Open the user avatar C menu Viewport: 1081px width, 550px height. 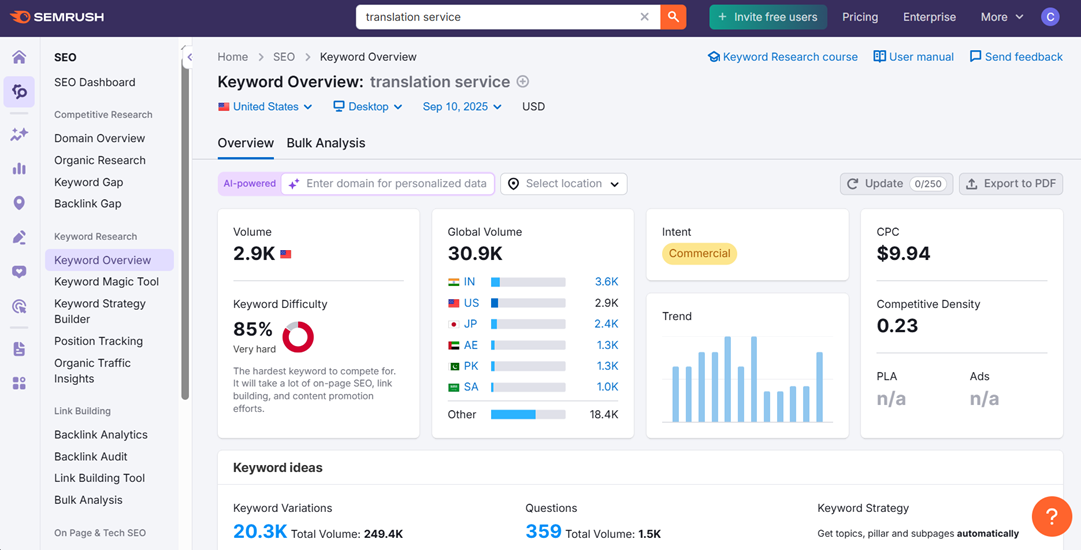(1050, 17)
